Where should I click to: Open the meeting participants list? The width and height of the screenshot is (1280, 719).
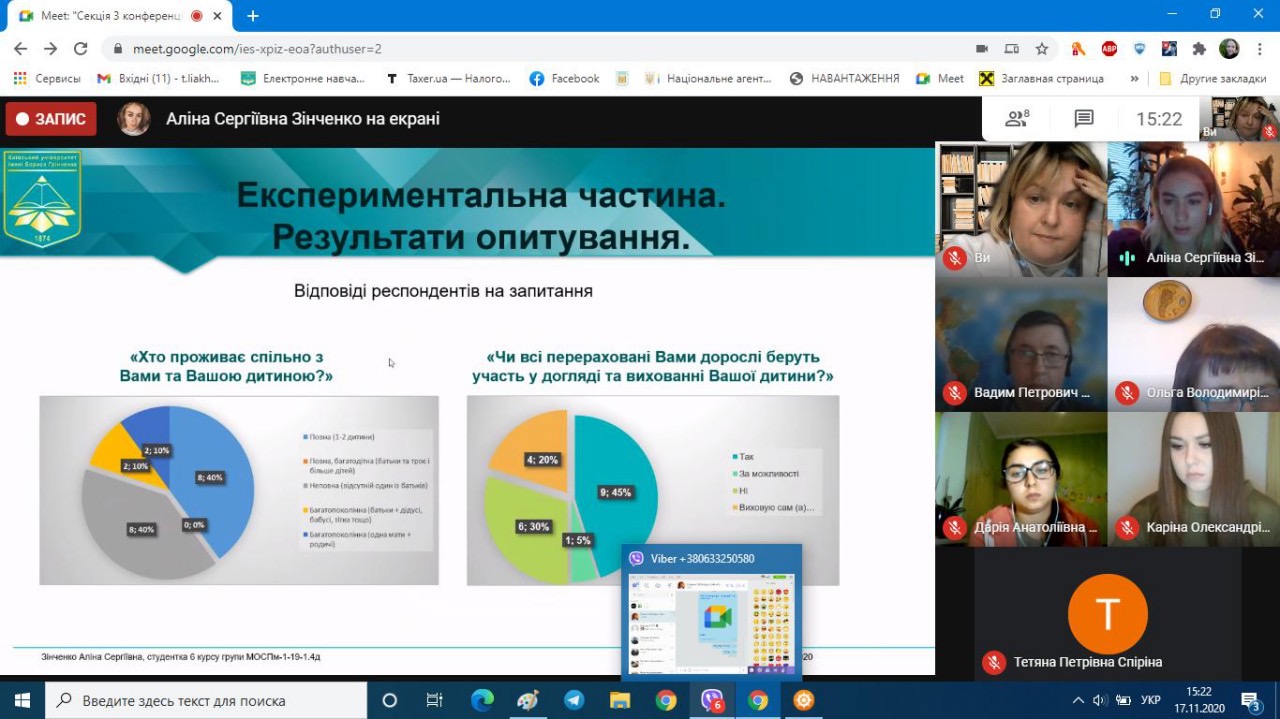[x=1017, y=119]
